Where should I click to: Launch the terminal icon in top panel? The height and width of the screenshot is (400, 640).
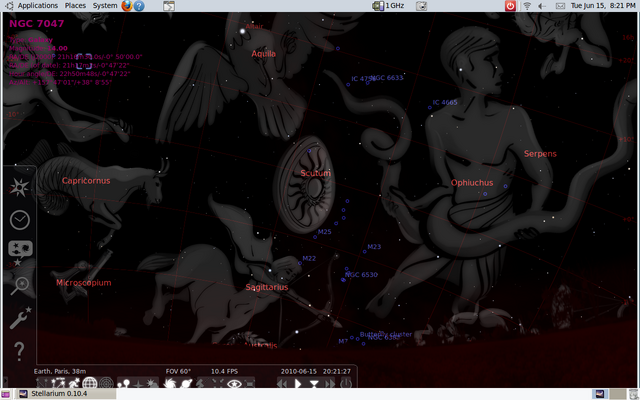(x=169, y=6)
